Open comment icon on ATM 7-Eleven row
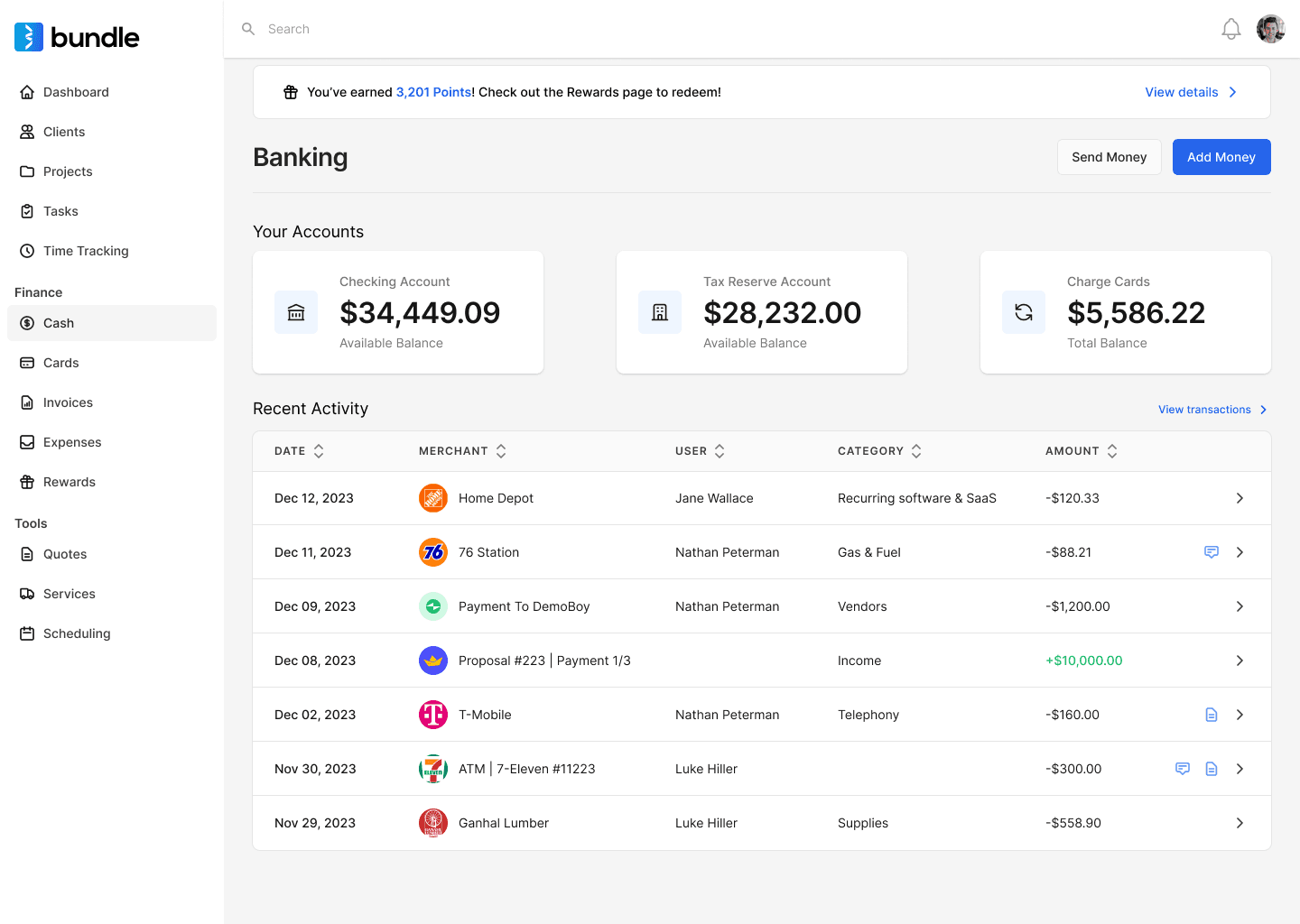The width and height of the screenshot is (1300, 924). coord(1182,769)
